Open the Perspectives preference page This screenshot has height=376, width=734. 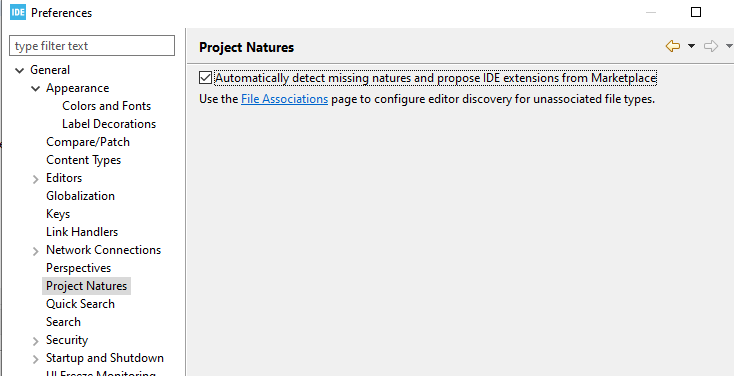click(x=78, y=268)
